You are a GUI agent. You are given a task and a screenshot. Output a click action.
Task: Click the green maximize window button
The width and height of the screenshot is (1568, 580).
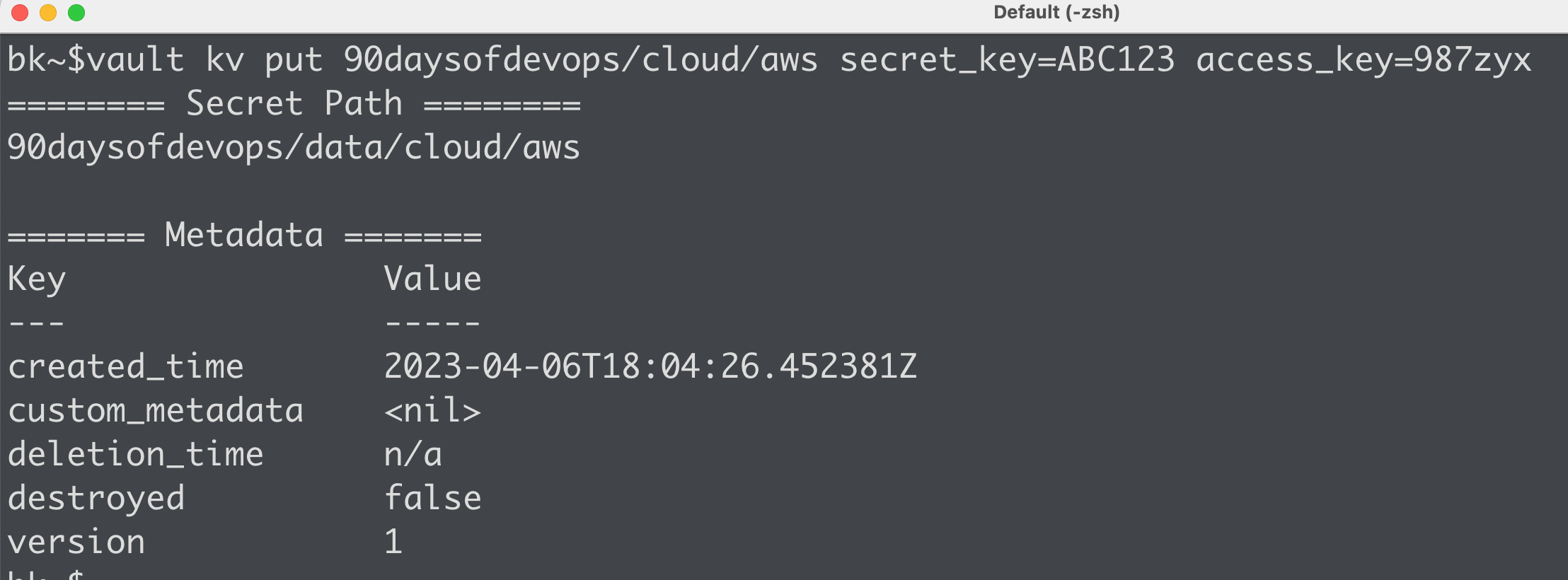pyautogui.click(x=76, y=13)
